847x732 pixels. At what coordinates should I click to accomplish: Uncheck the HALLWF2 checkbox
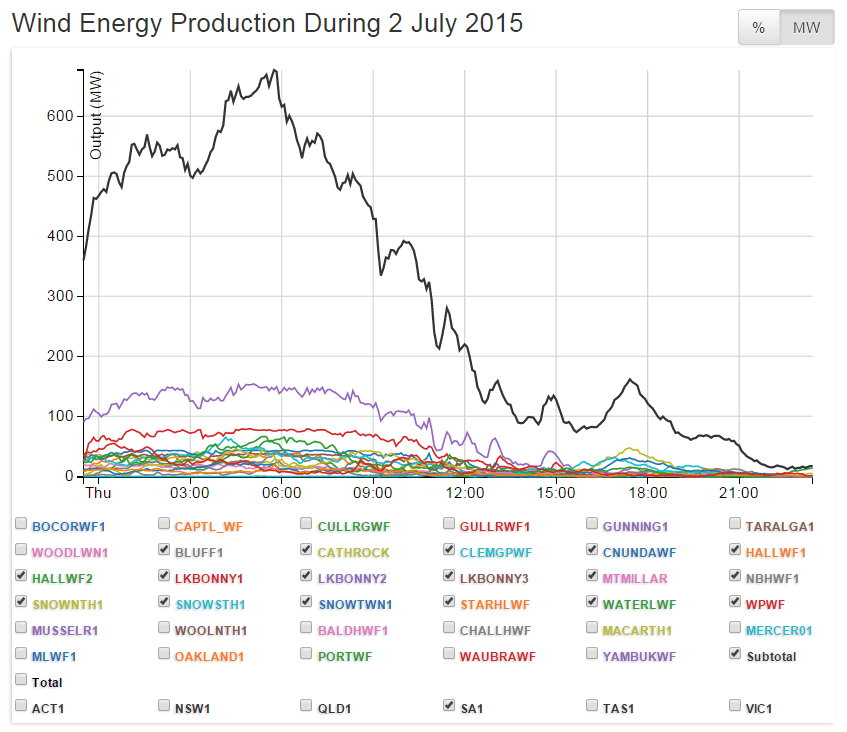tap(21, 576)
